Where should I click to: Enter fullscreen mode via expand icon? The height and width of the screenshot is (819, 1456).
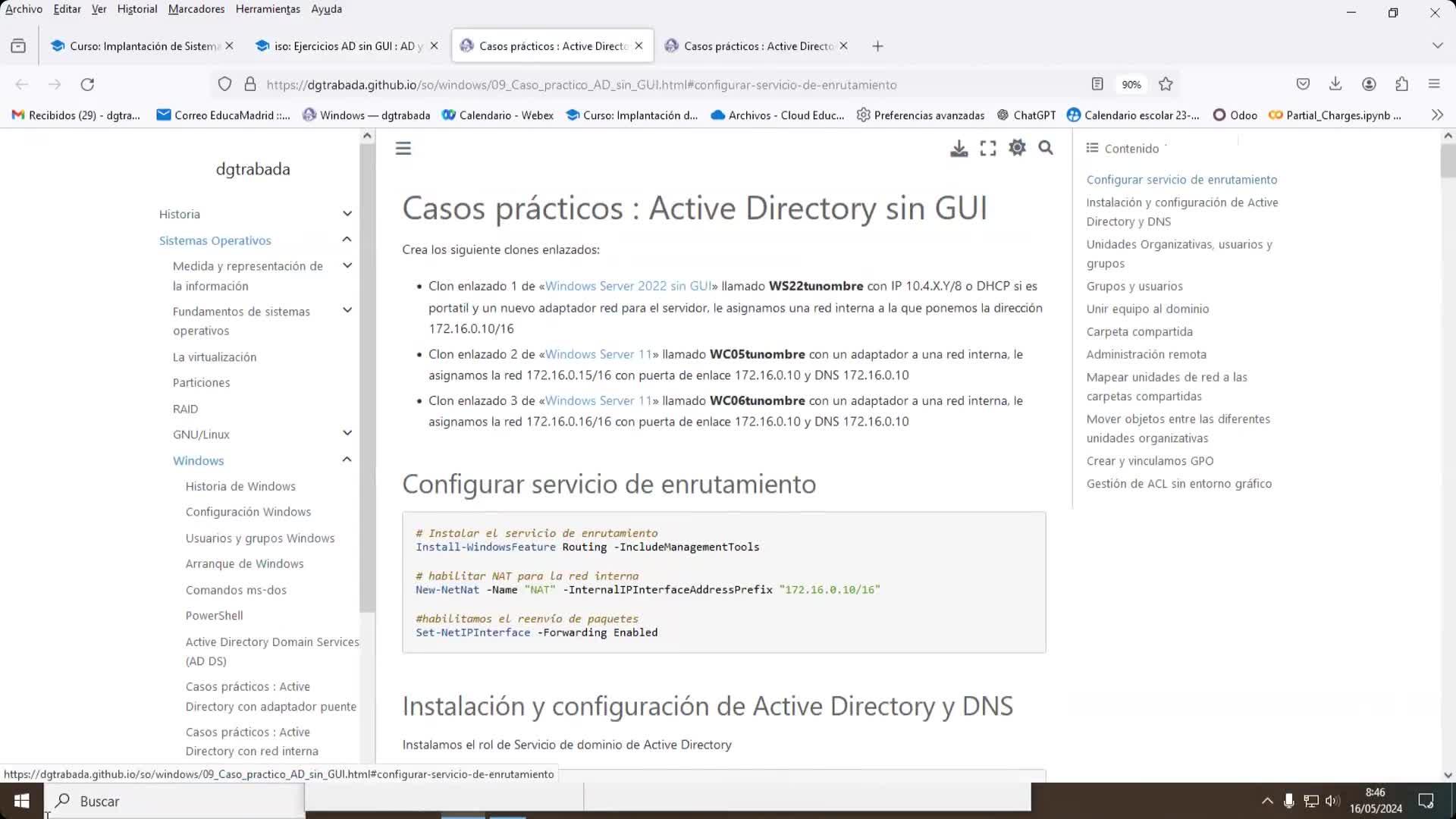coord(988,149)
